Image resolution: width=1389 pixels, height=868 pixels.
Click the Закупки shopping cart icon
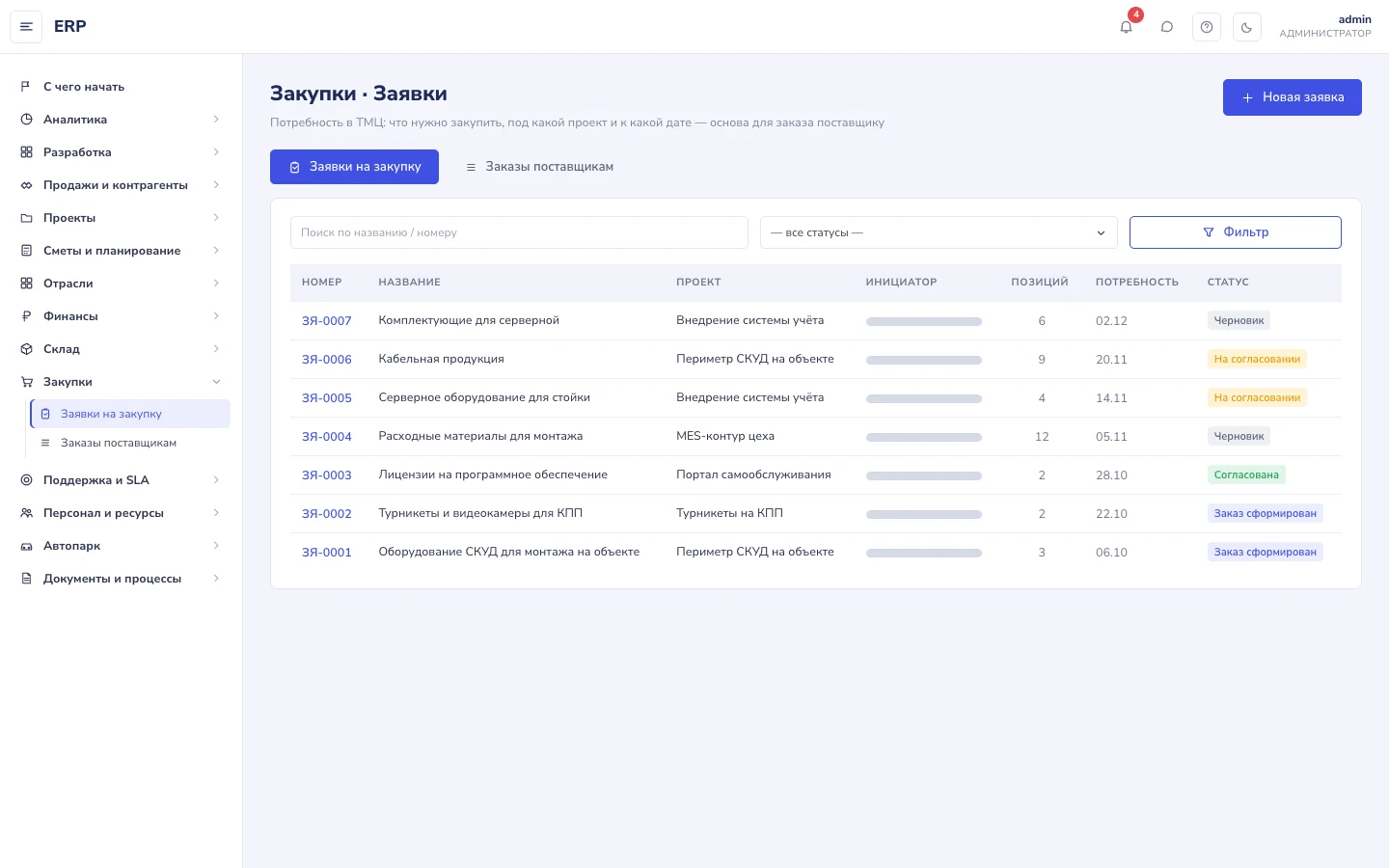(26, 382)
